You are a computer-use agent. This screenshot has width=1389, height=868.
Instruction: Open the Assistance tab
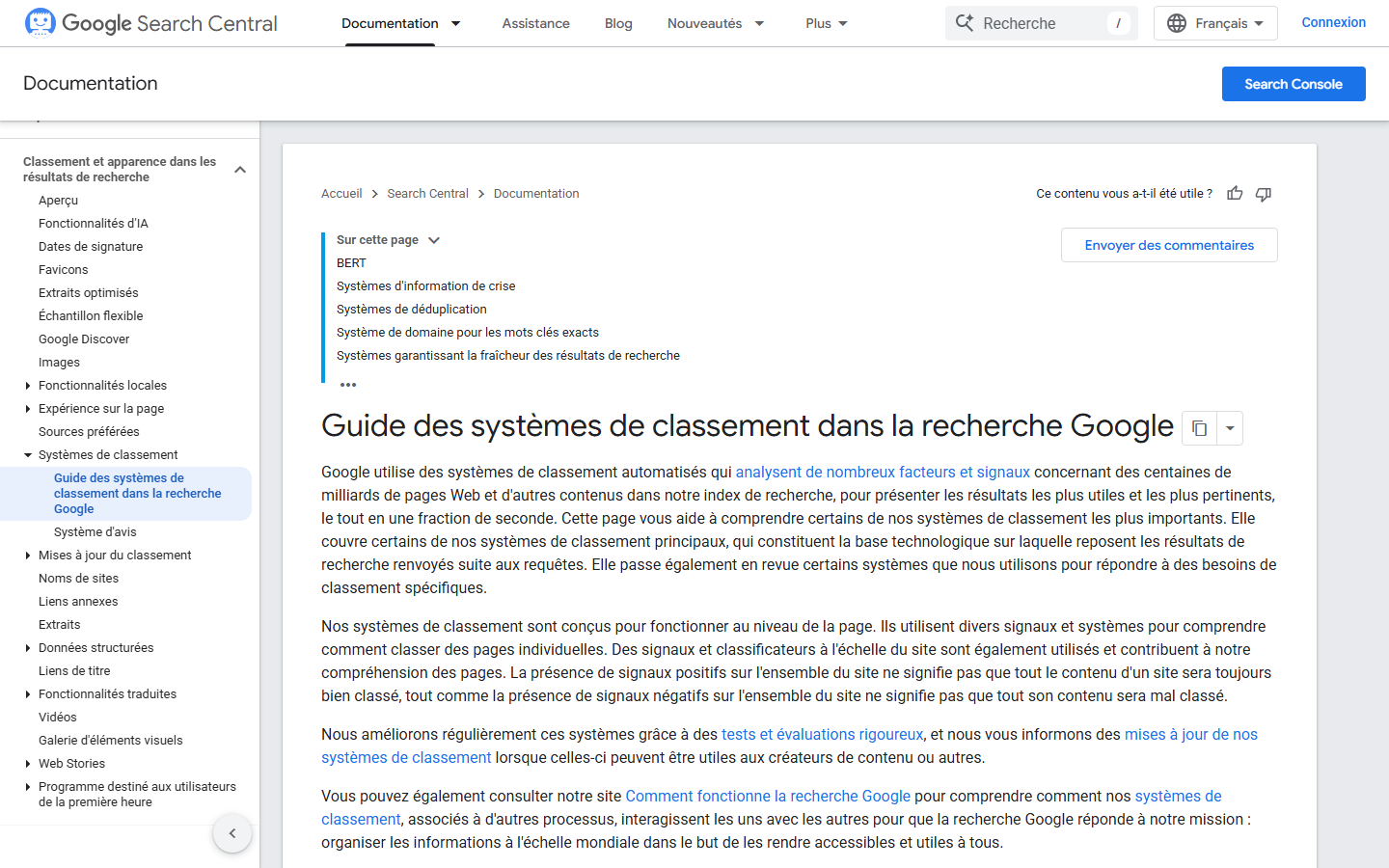[x=535, y=23]
